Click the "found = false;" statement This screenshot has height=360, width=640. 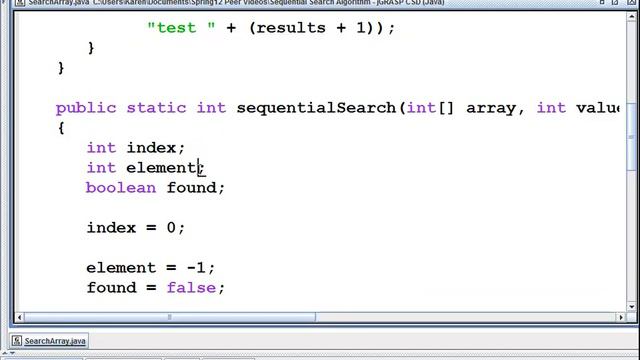click(156, 288)
